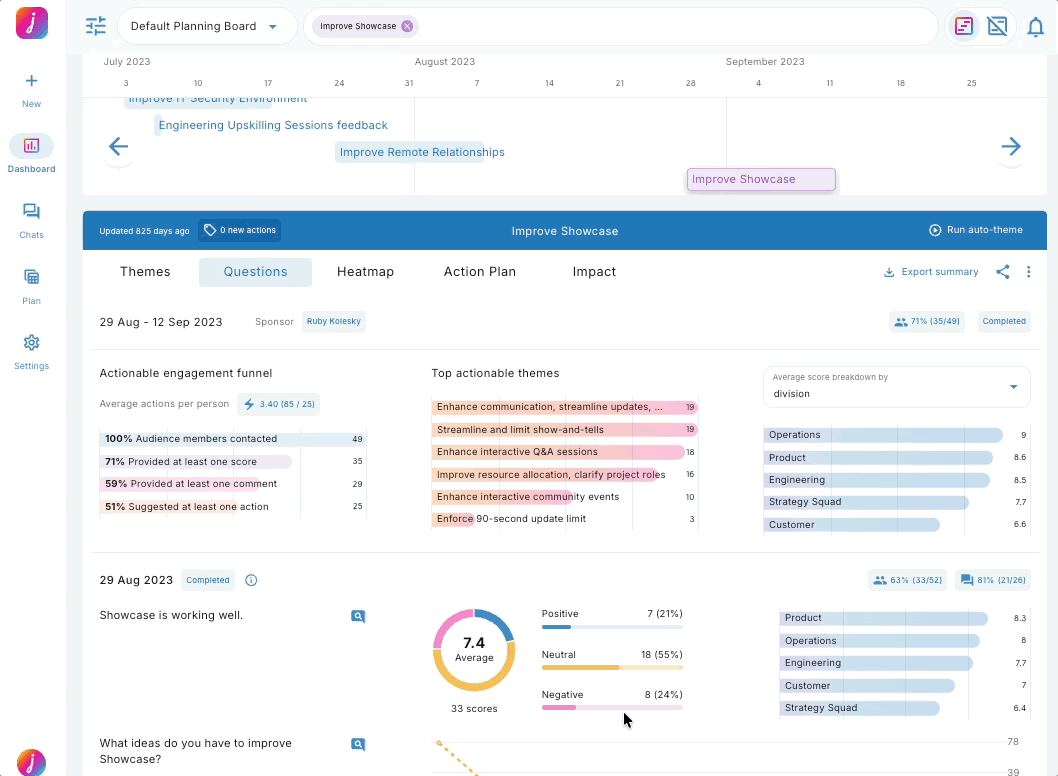The image size is (1058, 776).
Task: Click the New plus icon
Action: coord(31,89)
